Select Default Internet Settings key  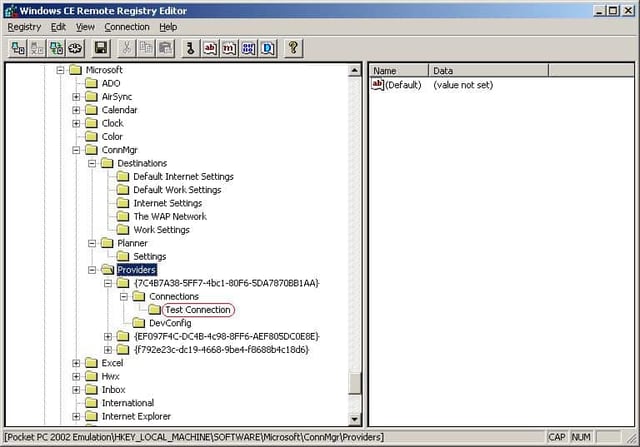(x=183, y=177)
